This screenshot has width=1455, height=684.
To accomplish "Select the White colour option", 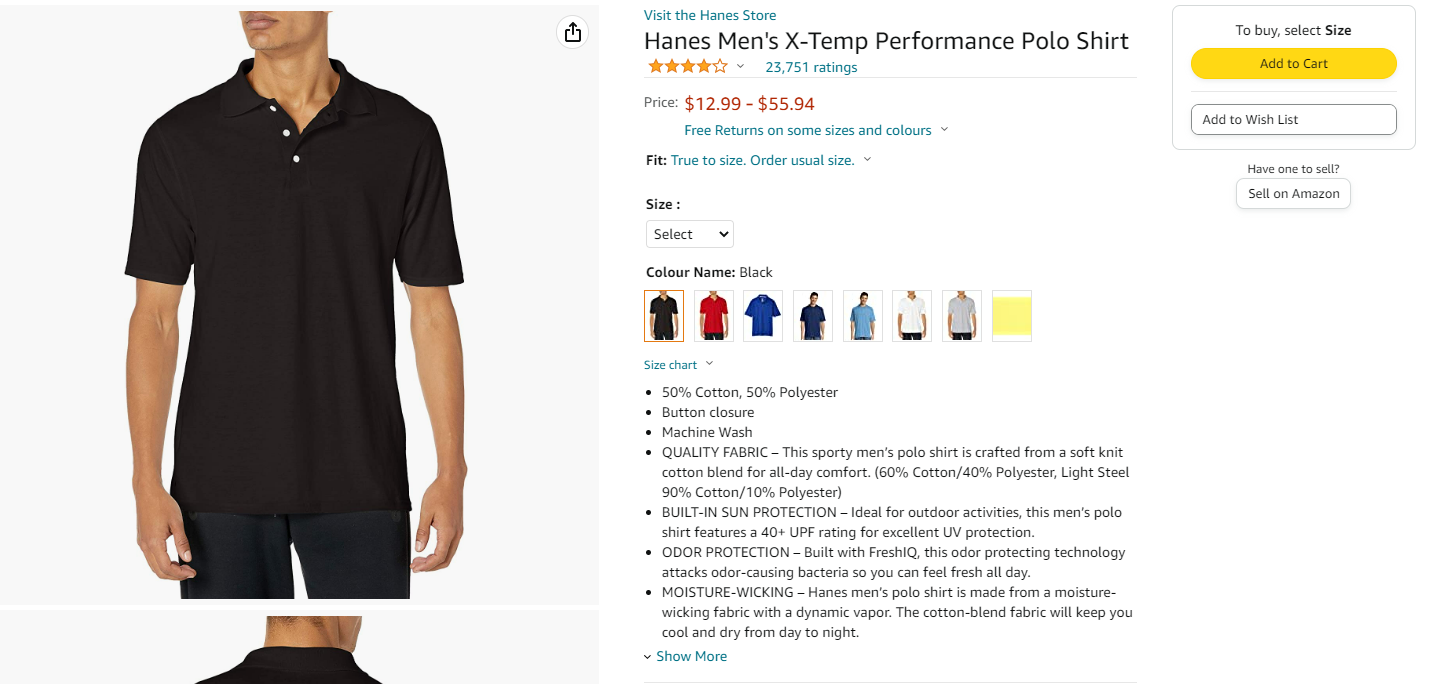I will pyautogui.click(x=911, y=316).
